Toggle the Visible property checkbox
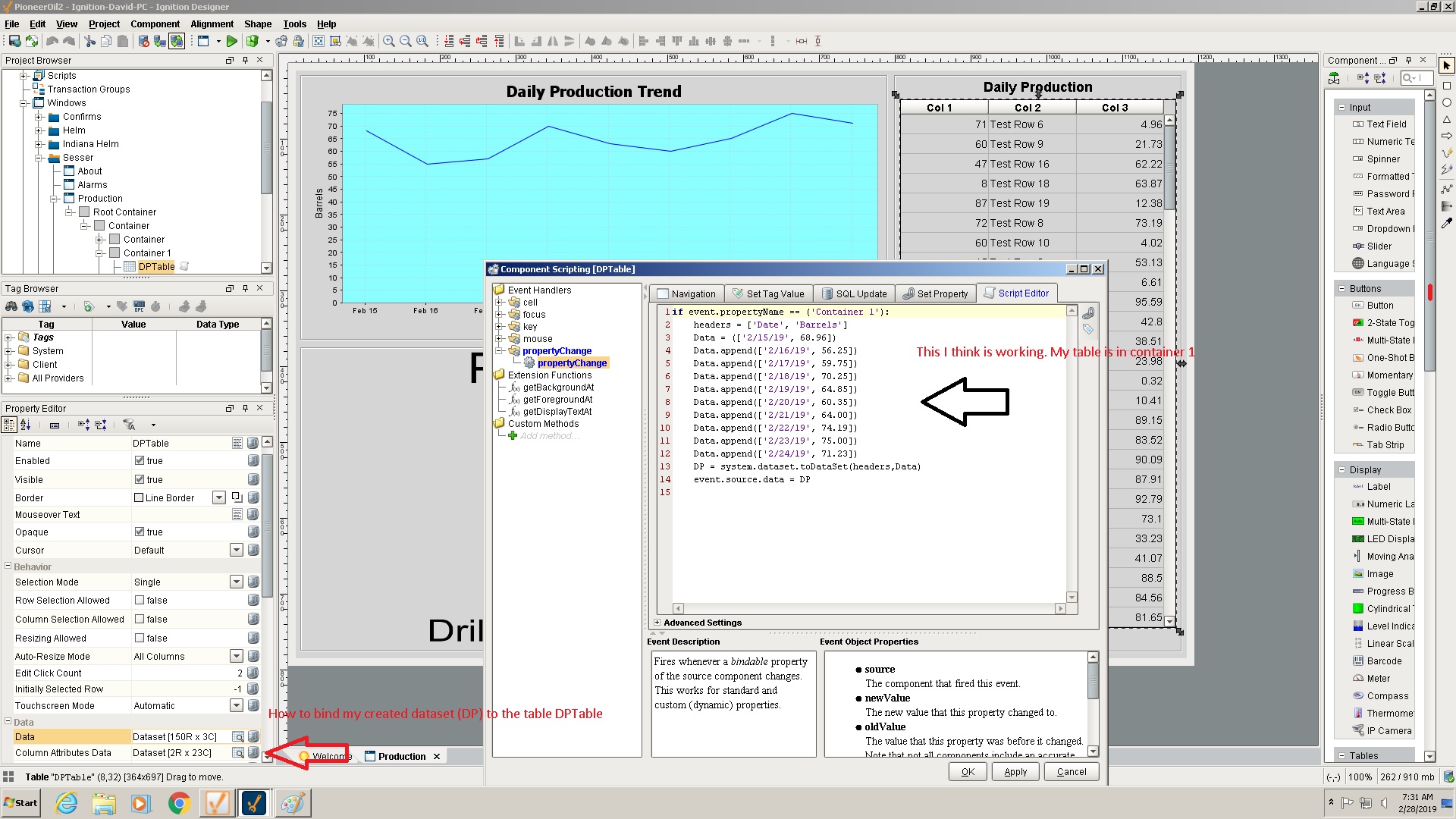The width and height of the screenshot is (1456, 819). pos(140,479)
